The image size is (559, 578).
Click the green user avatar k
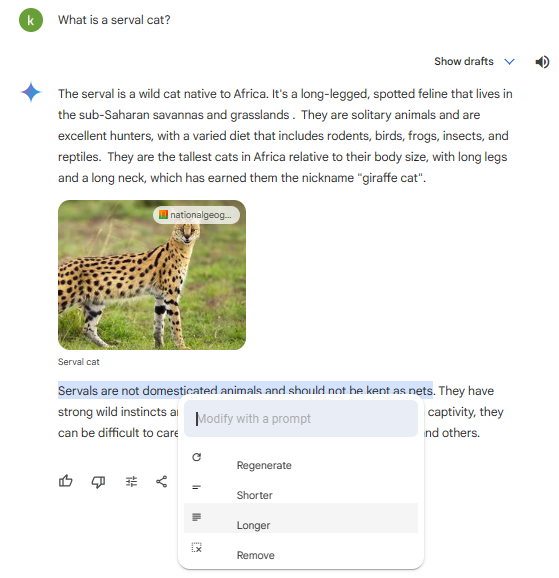pos(31,20)
